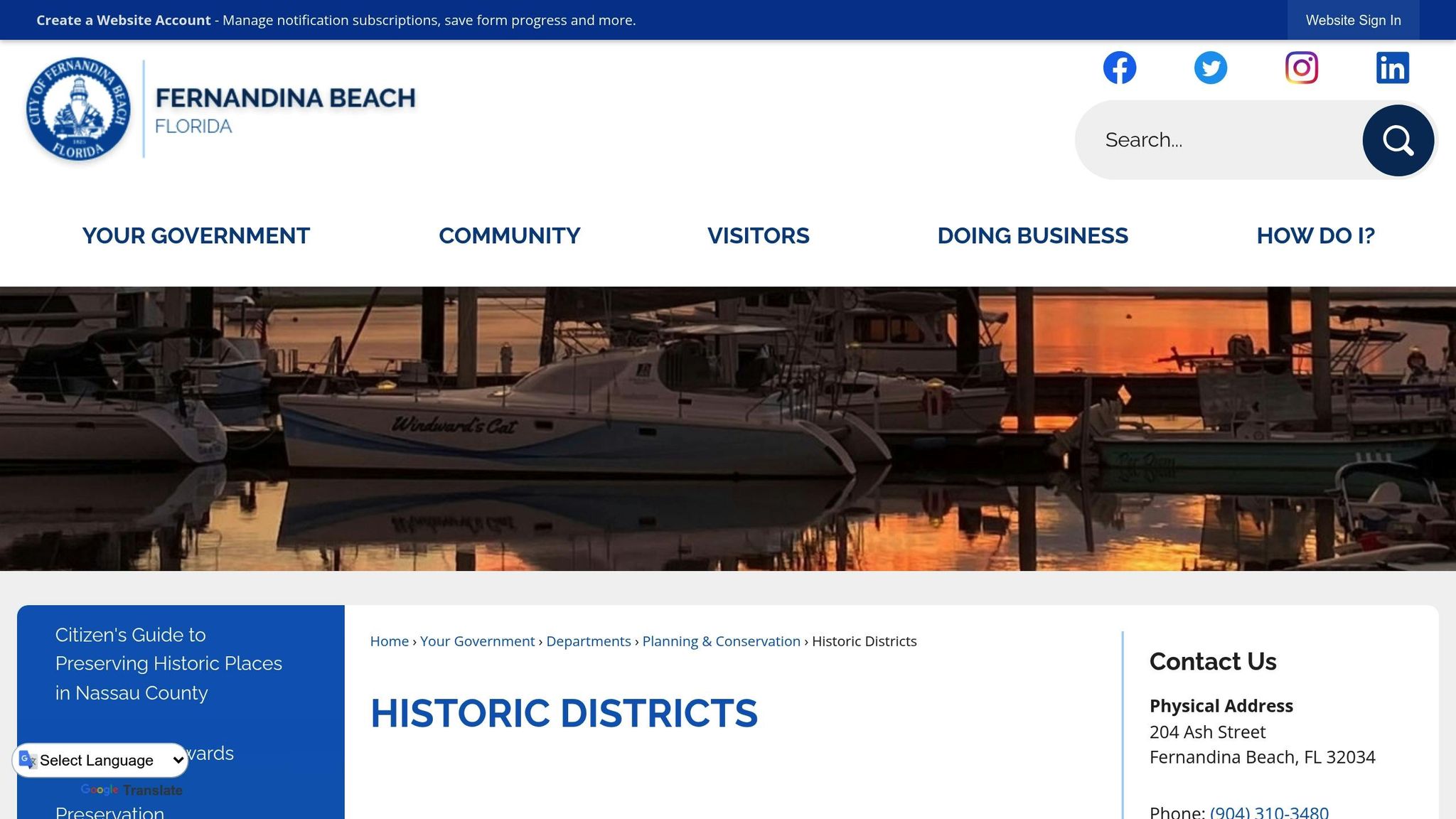
Task: Click the City of Fernandina Beach seal
Action: (x=78, y=109)
